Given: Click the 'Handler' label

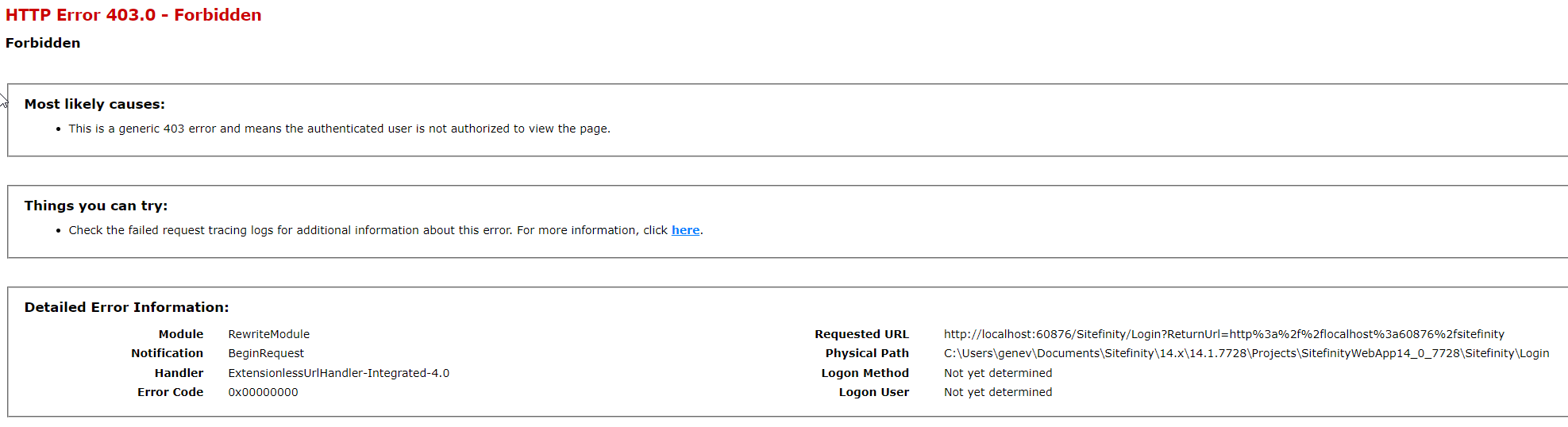Looking at the screenshot, I should (179, 373).
